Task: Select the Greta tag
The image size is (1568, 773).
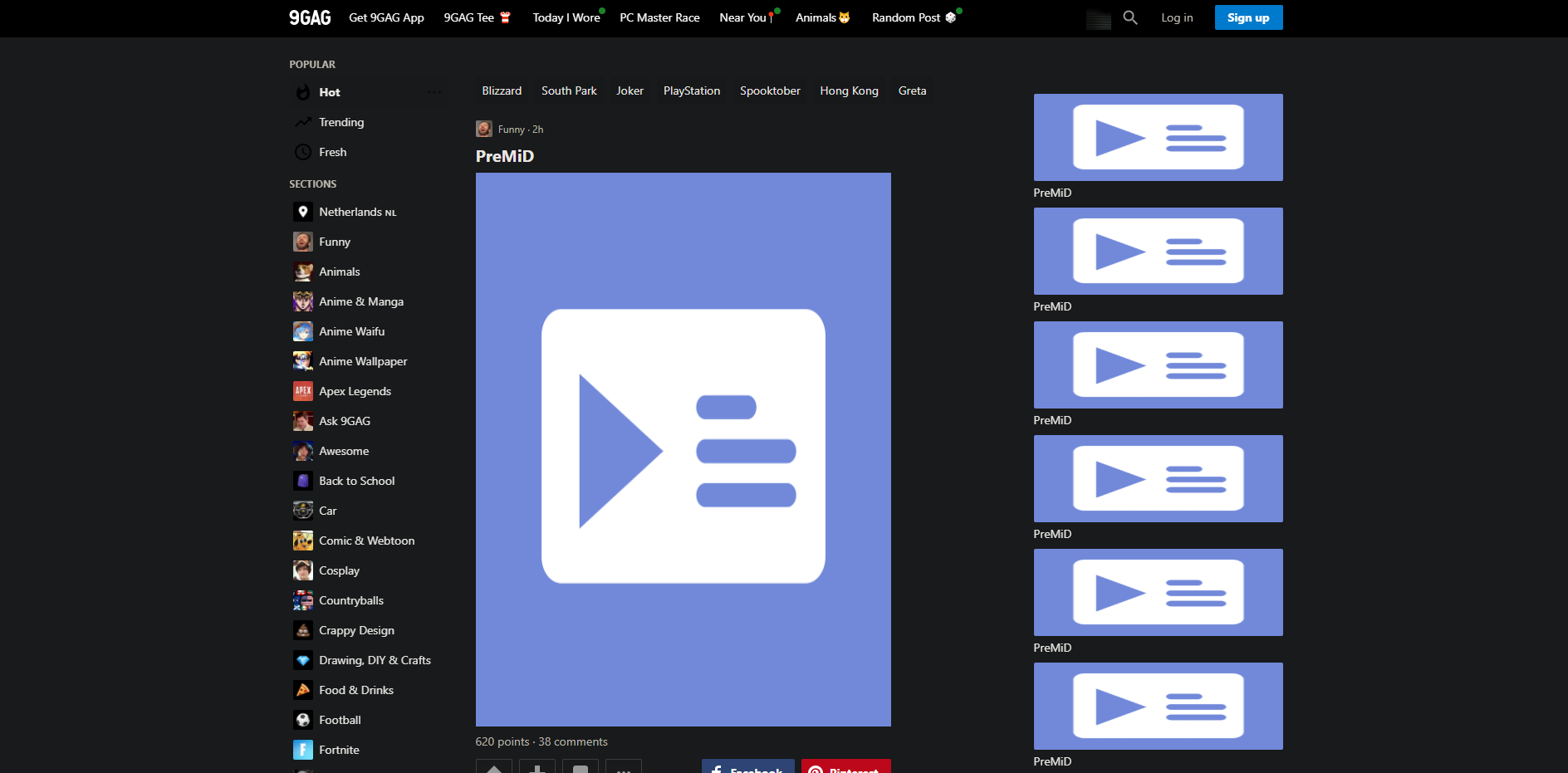Action: pyautogui.click(x=912, y=91)
